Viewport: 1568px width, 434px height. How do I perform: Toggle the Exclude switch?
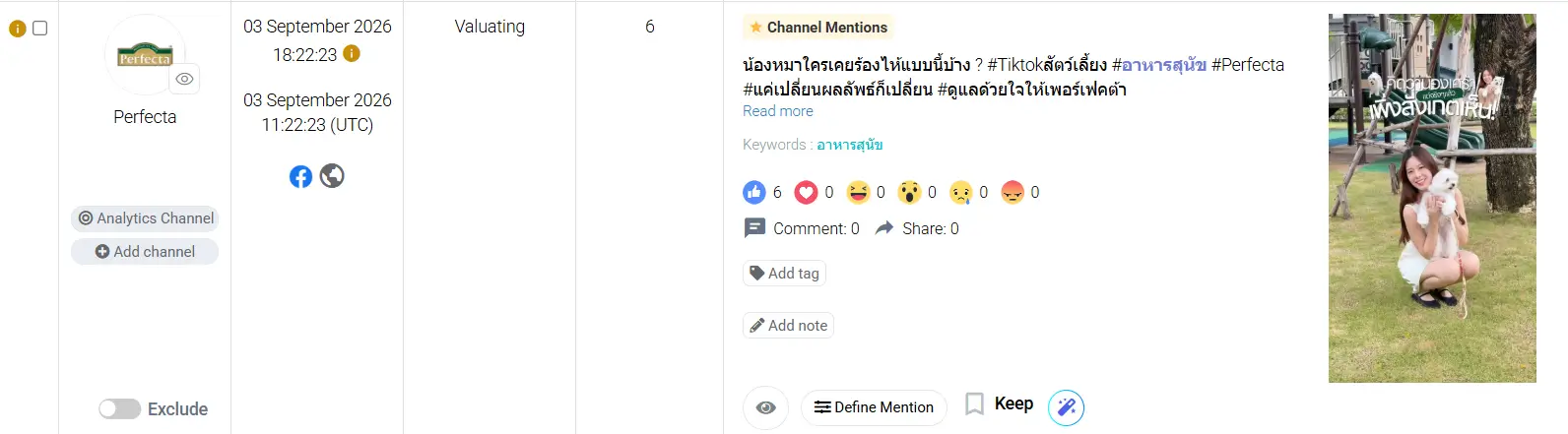119,408
